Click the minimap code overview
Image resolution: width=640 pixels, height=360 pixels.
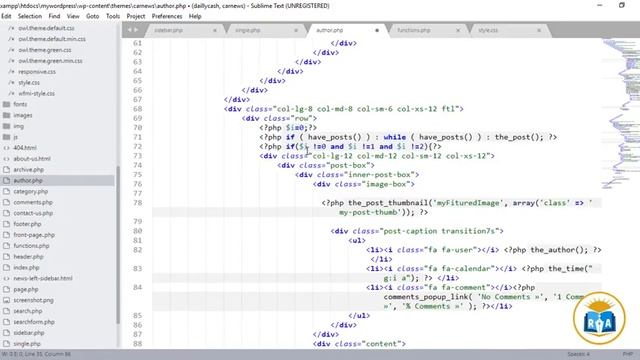621,114
